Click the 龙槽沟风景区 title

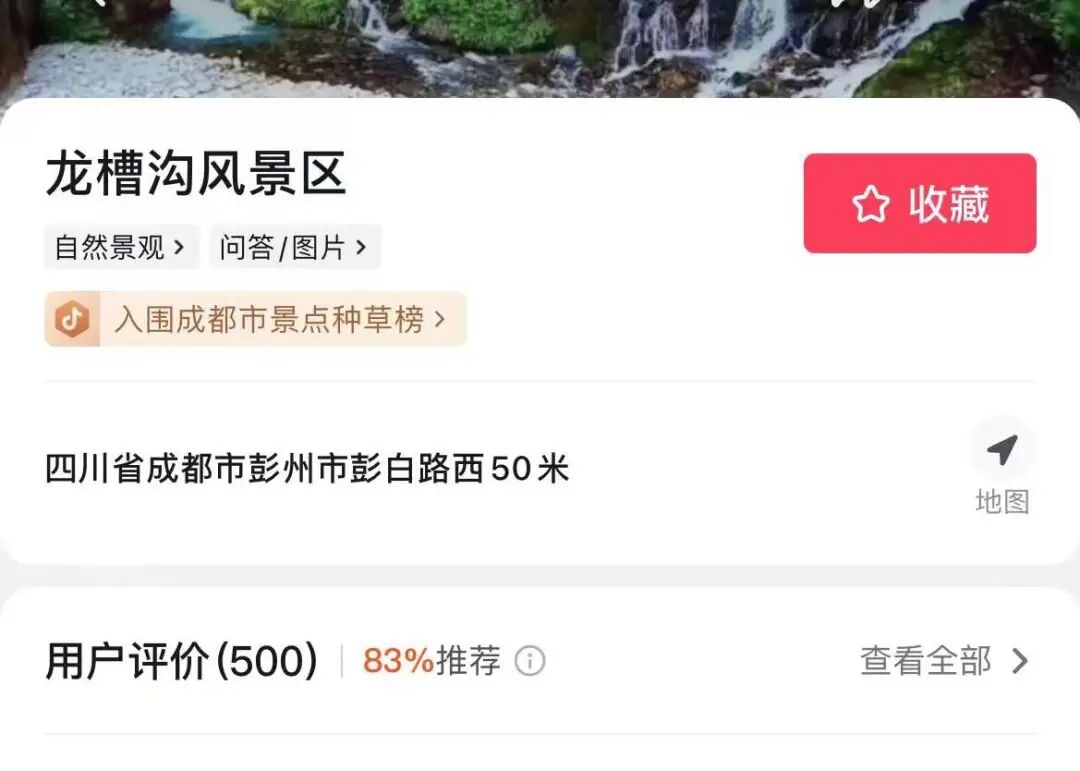(196, 174)
